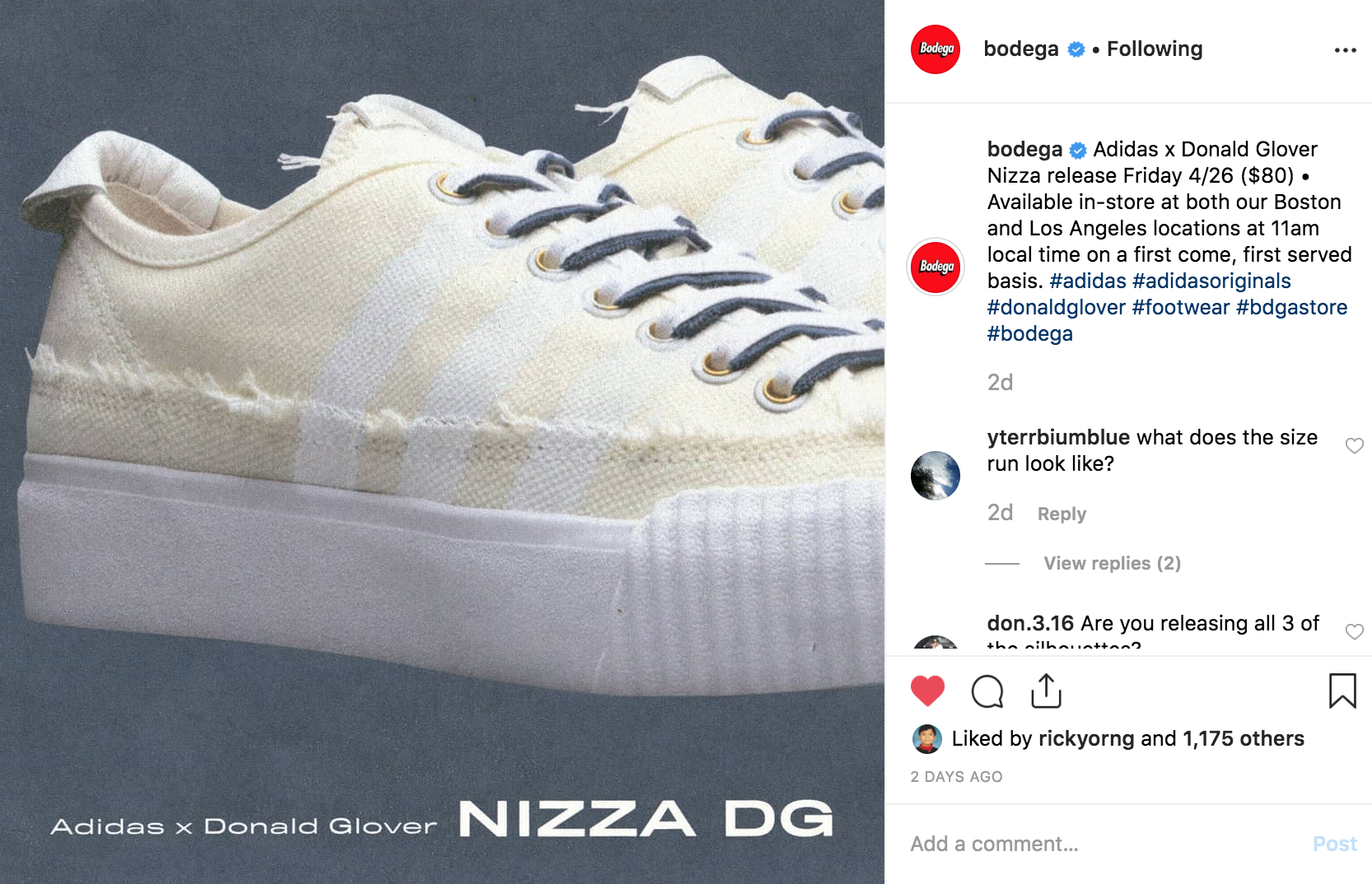Unlike the post with the red heart
The width and height of the screenshot is (1372, 884).
(x=927, y=691)
